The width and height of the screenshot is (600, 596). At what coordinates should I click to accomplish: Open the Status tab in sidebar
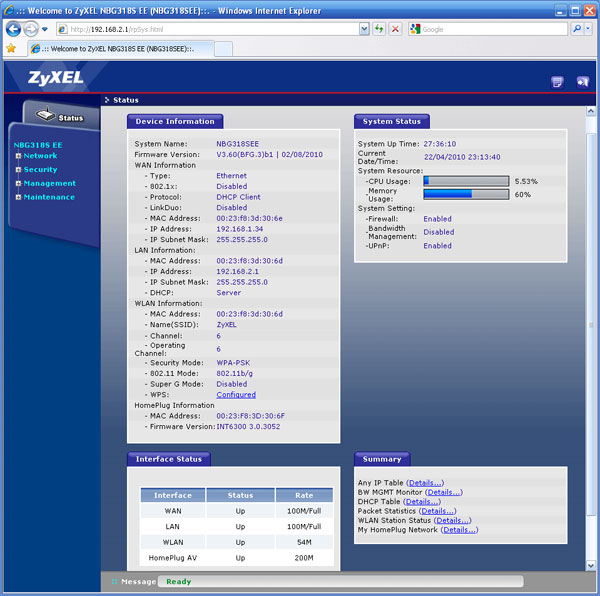pyautogui.click(x=61, y=116)
